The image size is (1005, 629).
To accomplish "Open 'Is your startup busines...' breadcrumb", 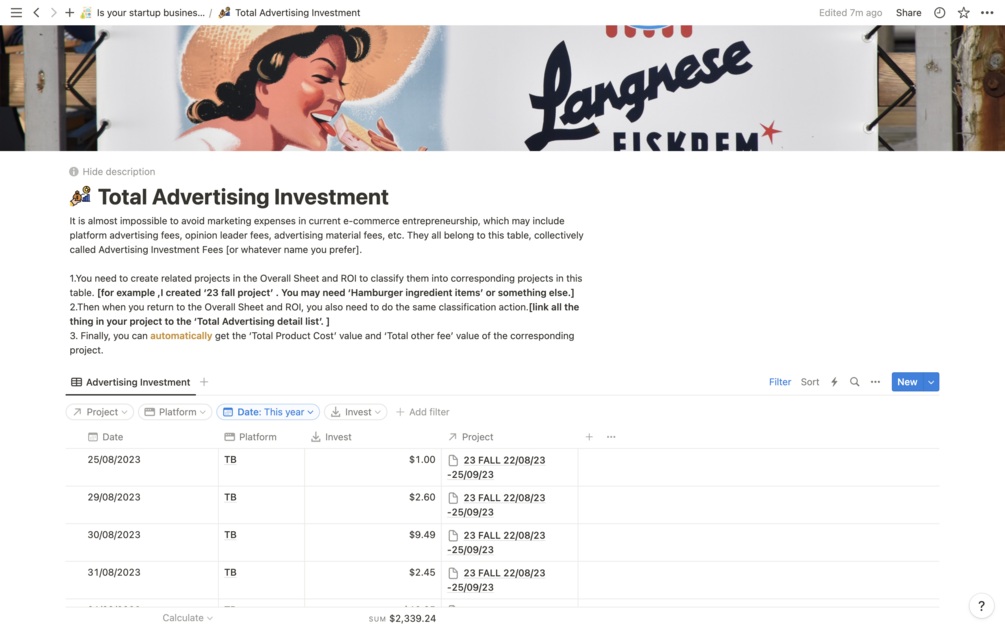I will [143, 12].
